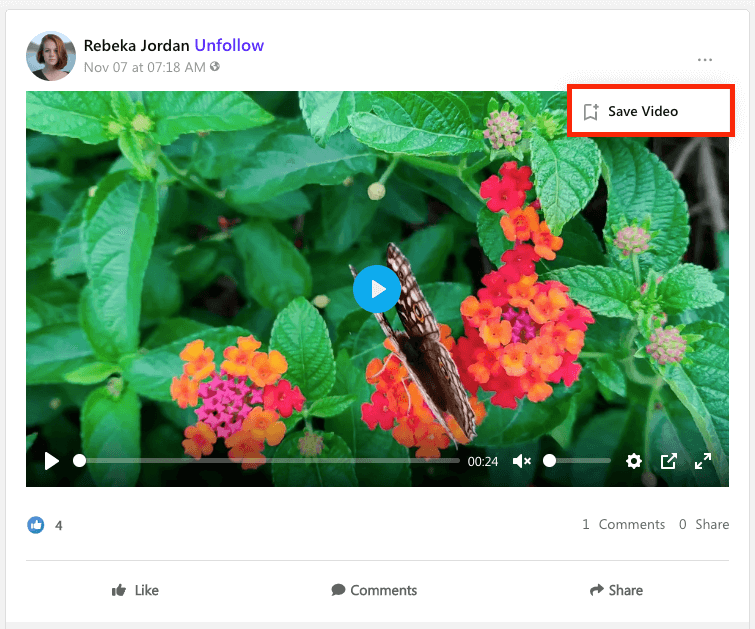Open the three-dot post options menu
Screen dimensions: 755x629
pyautogui.click(x=705, y=60)
